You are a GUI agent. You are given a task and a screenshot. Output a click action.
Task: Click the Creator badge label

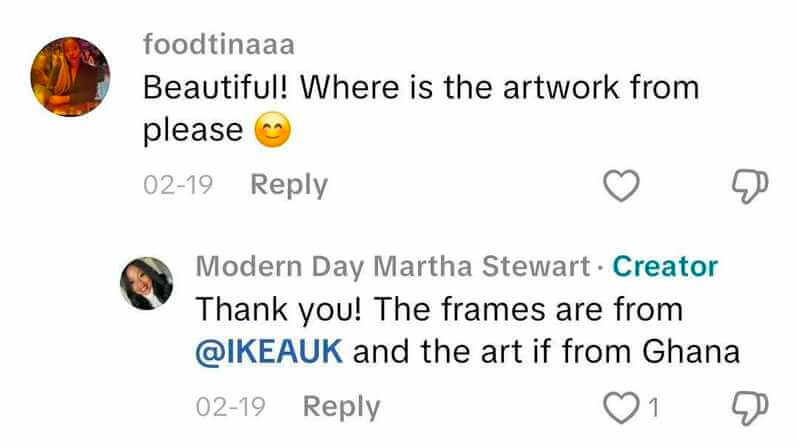(665, 266)
